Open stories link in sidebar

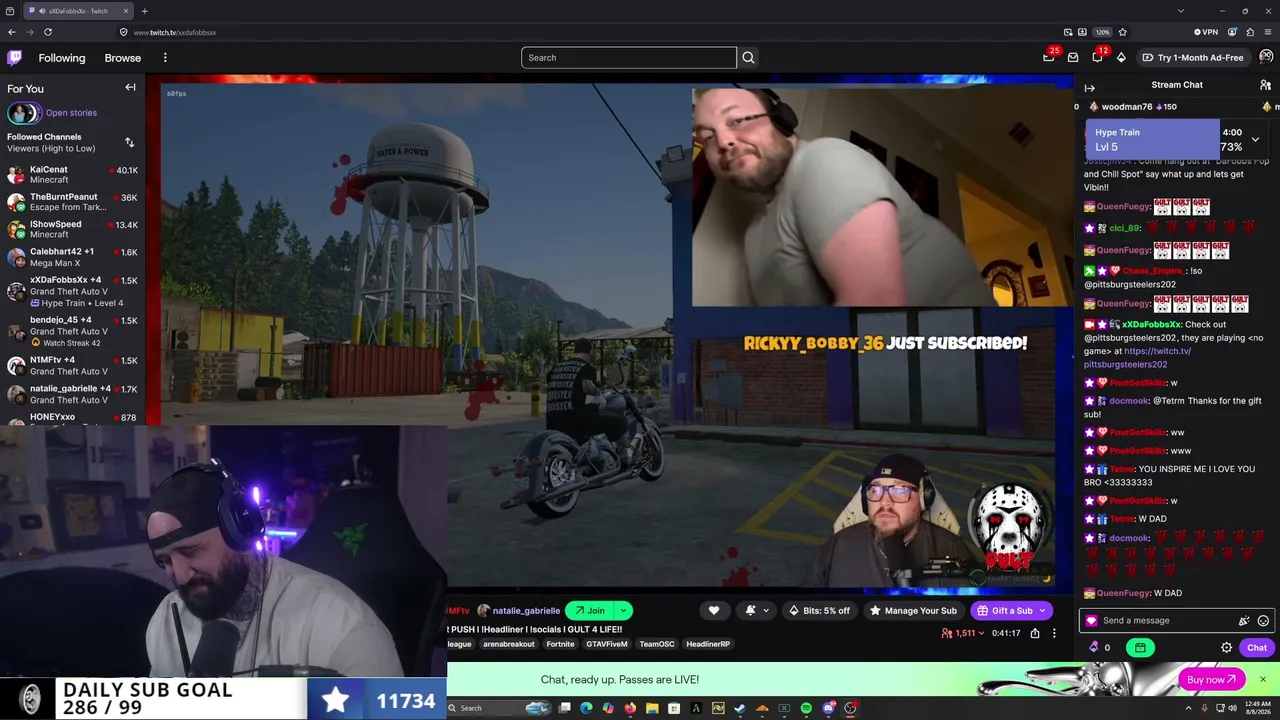[x=71, y=113]
